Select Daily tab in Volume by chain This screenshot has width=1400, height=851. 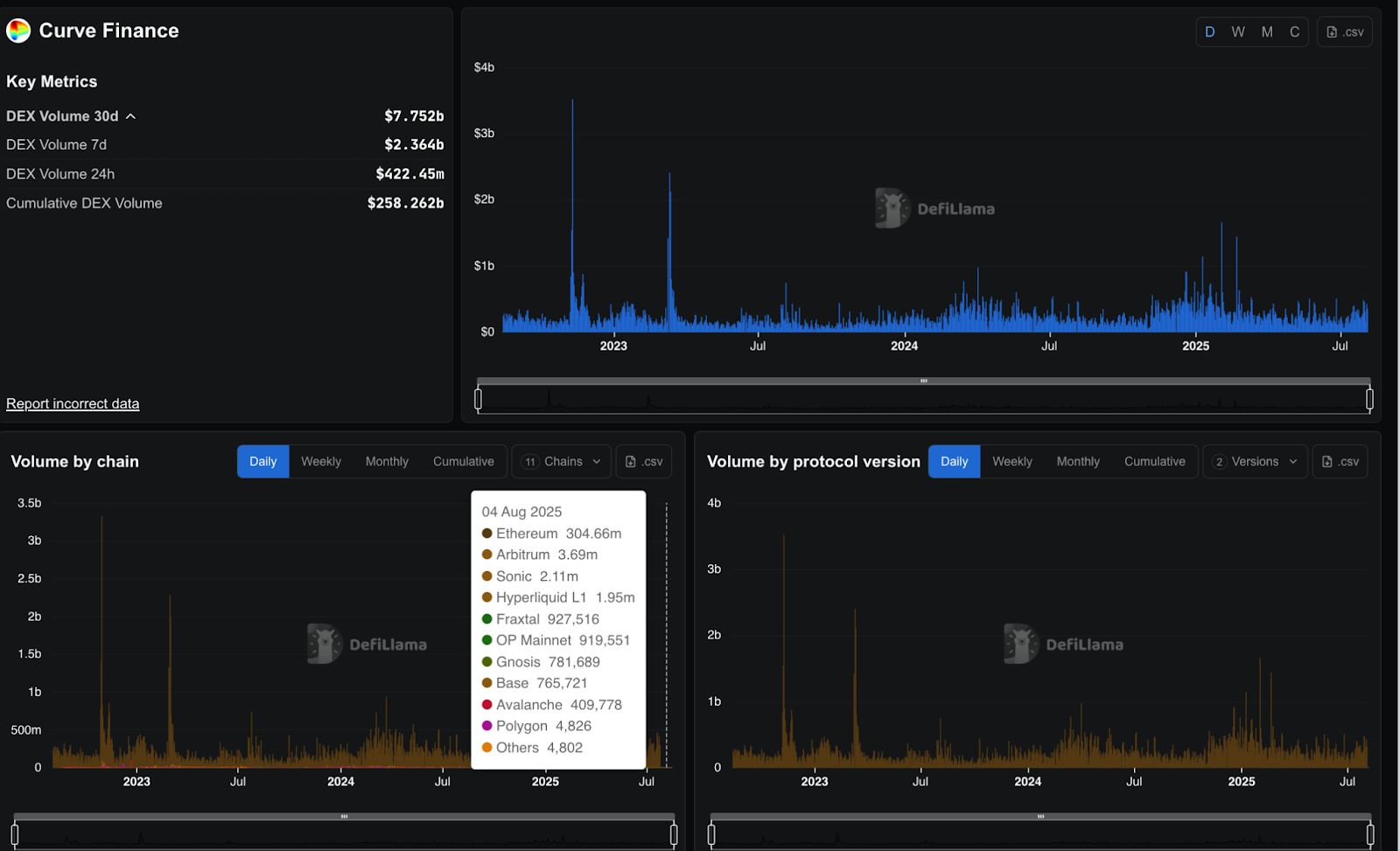262,461
